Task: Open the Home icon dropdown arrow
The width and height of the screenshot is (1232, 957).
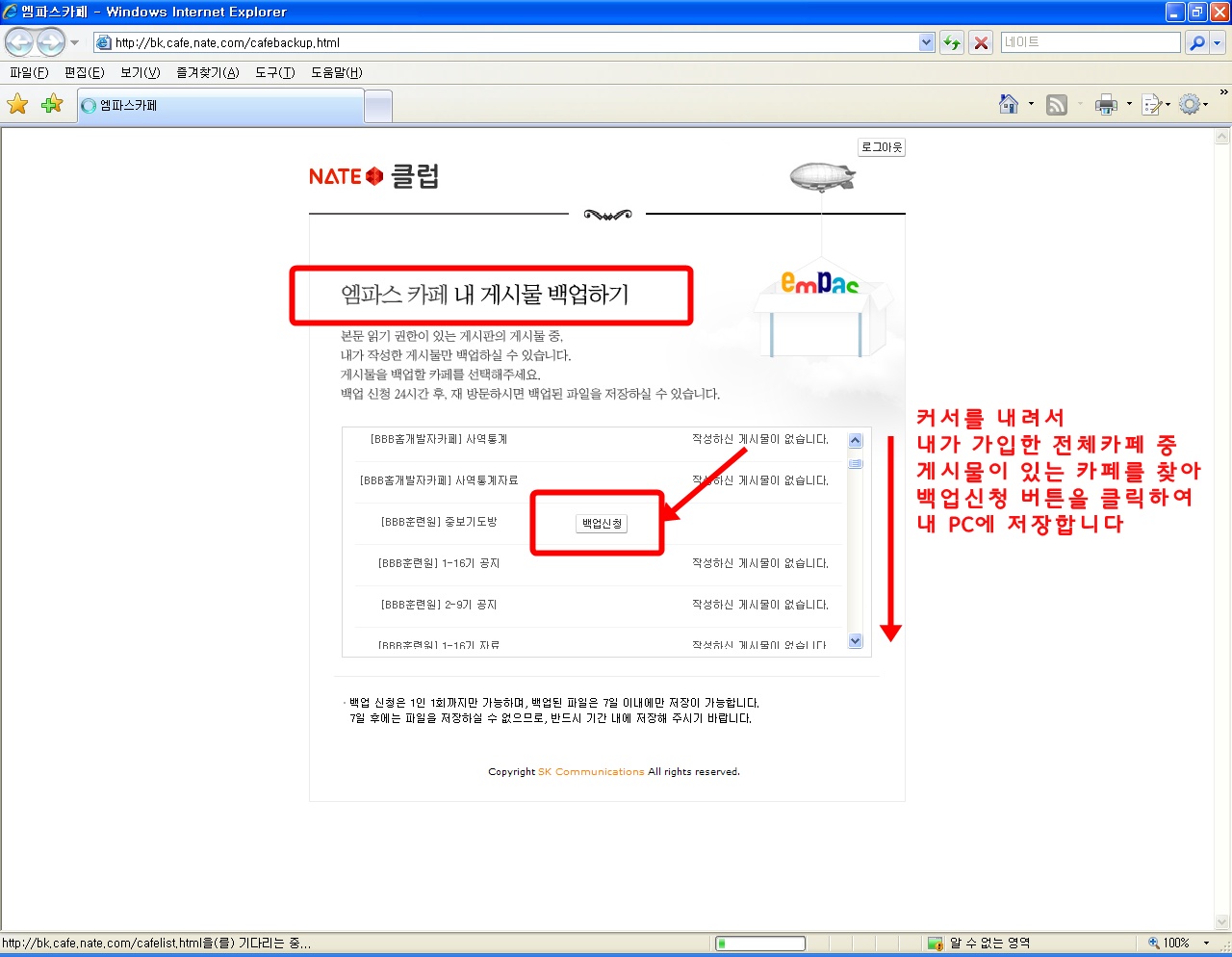Action: pos(1031,104)
